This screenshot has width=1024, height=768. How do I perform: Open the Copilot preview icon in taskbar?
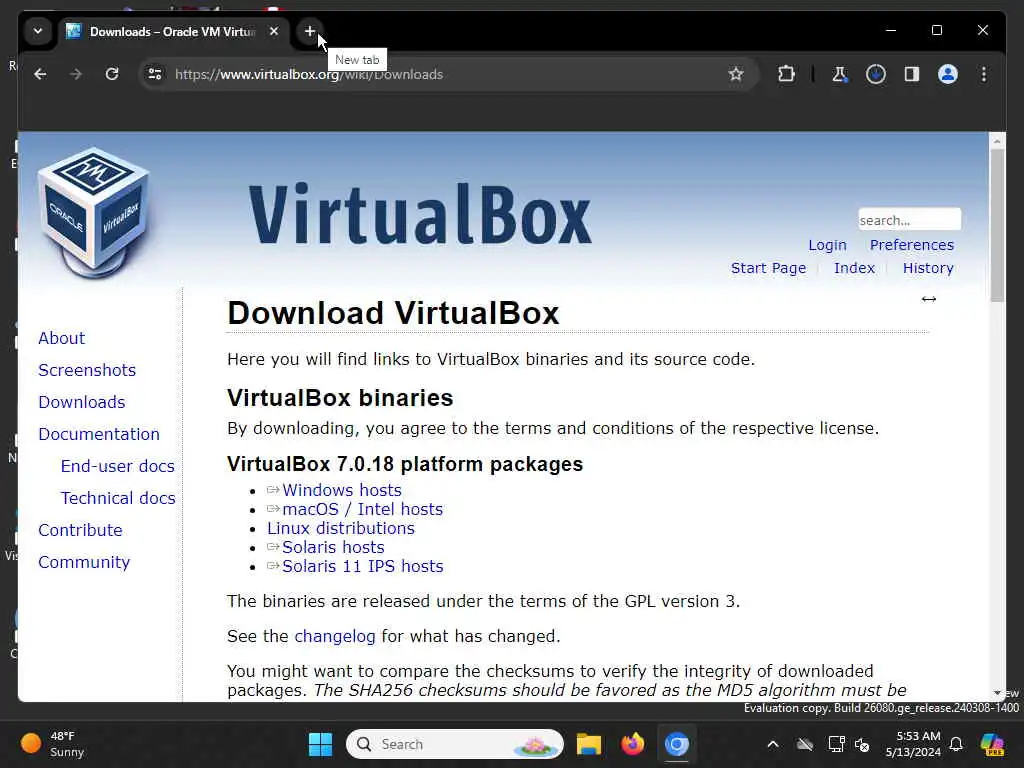992,744
